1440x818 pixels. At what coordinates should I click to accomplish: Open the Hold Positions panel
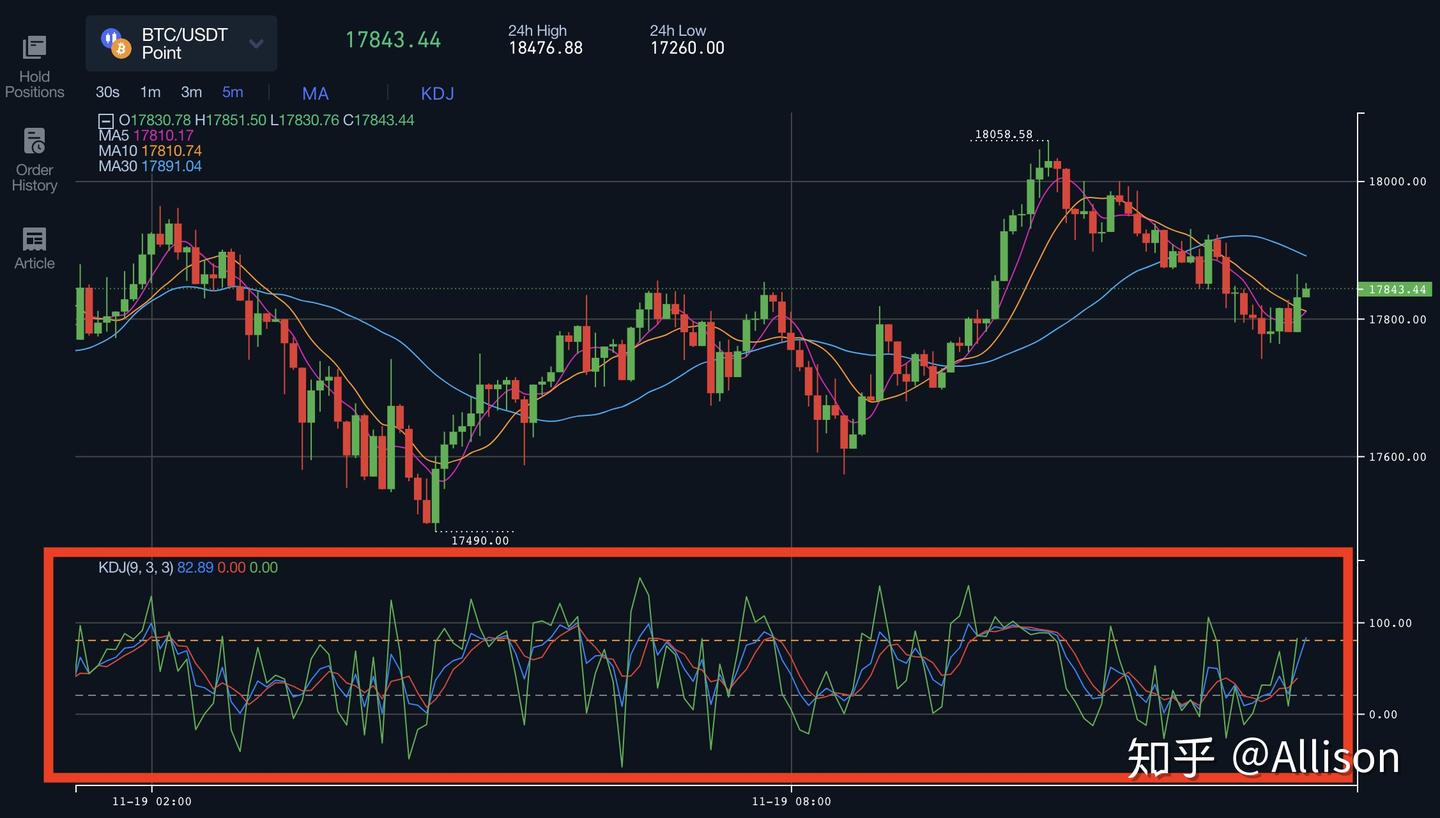point(34,62)
